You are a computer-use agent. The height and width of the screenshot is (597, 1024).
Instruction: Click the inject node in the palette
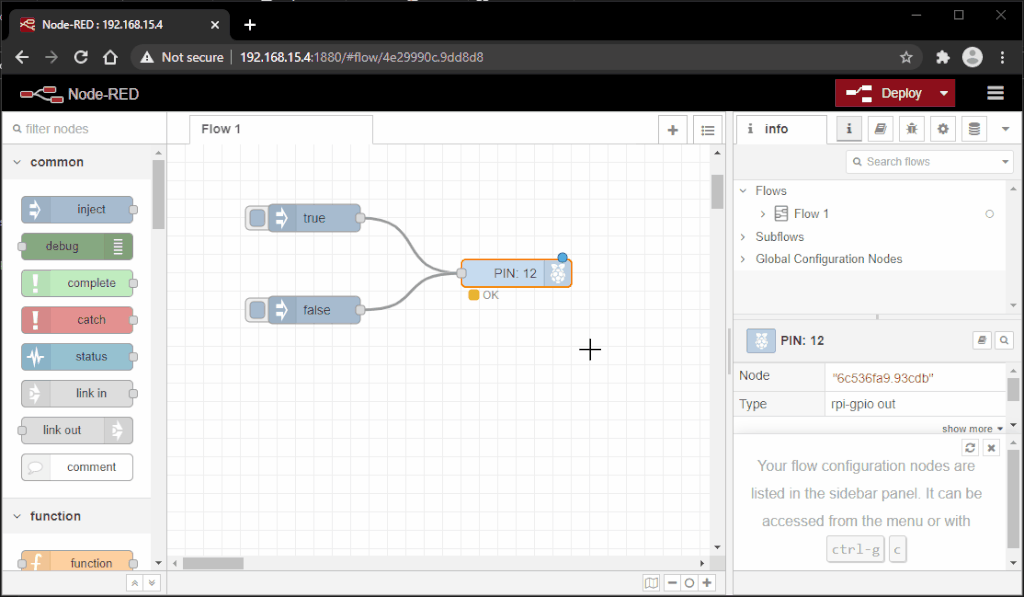pyautogui.click(x=77, y=210)
